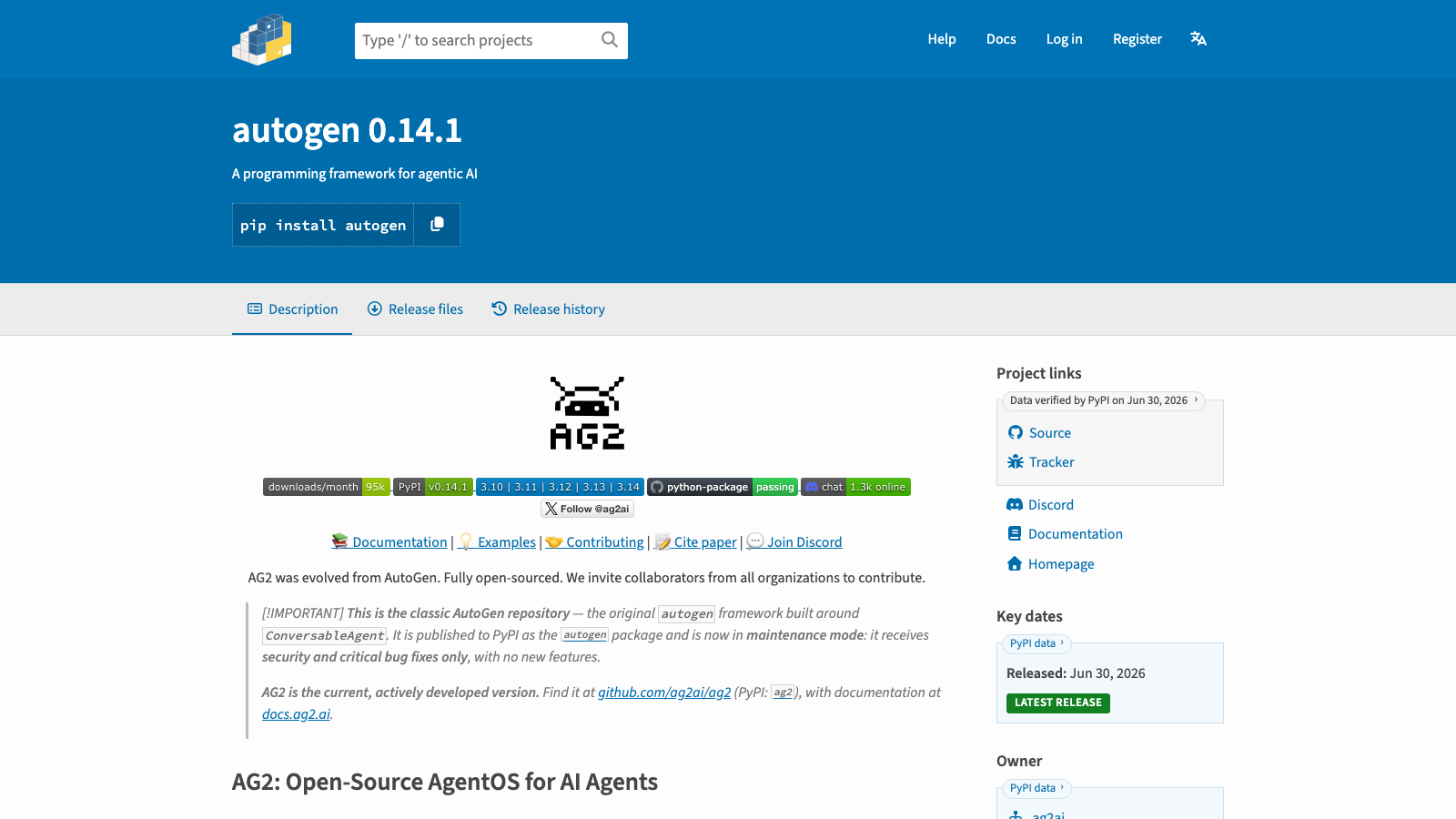Viewport: 1456px width, 819px height.
Task: Click Register in the header
Action: (x=1137, y=39)
